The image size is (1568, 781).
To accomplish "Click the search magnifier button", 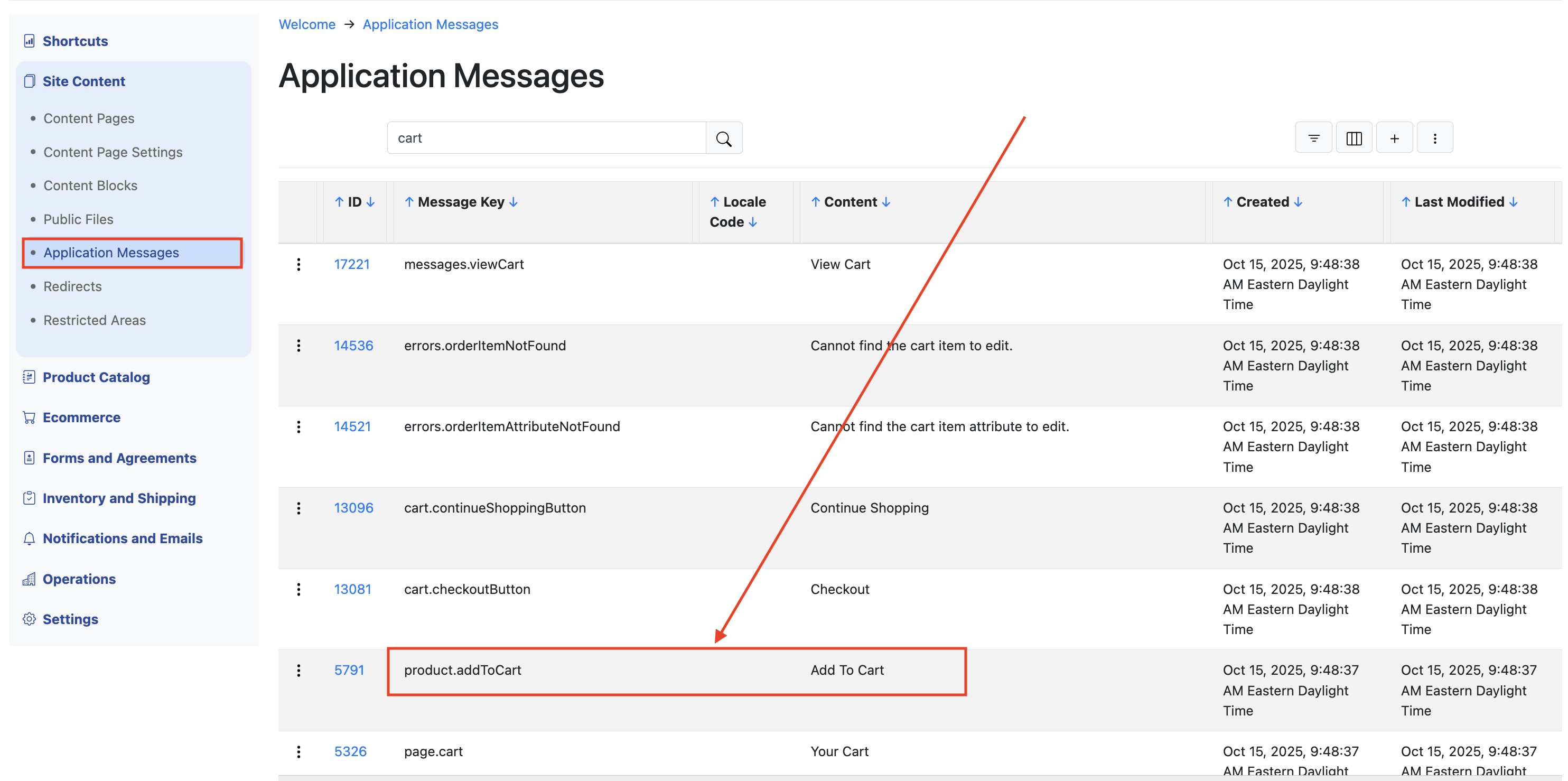I will 723,138.
